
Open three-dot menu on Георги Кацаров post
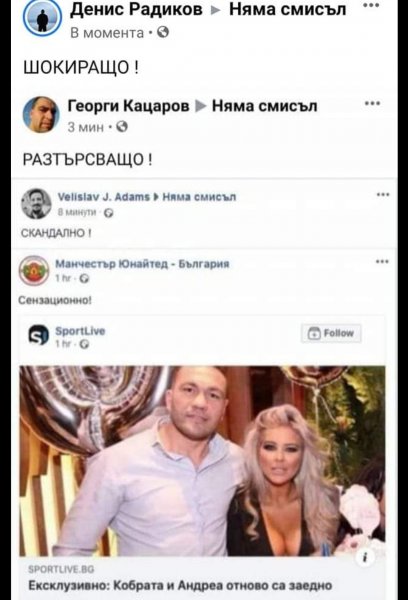[x=372, y=104]
